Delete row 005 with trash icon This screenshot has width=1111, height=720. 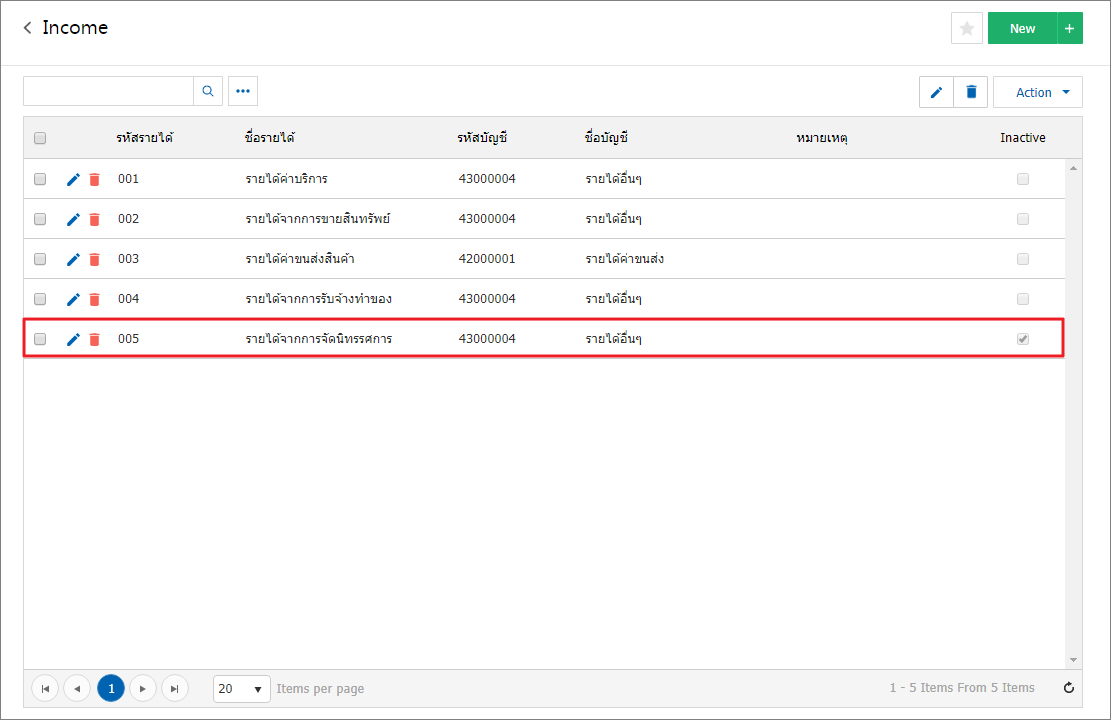[94, 339]
